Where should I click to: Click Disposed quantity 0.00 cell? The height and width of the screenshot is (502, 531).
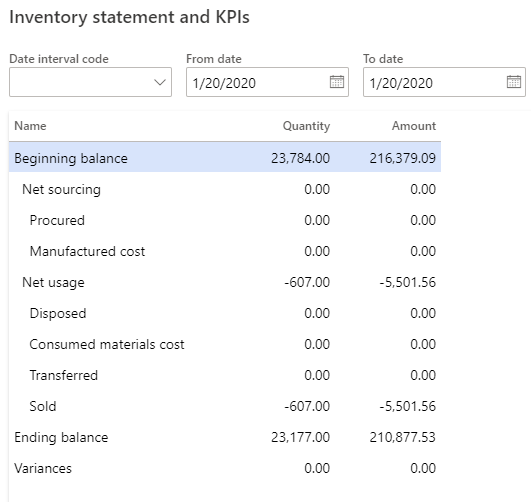[317, 313]
